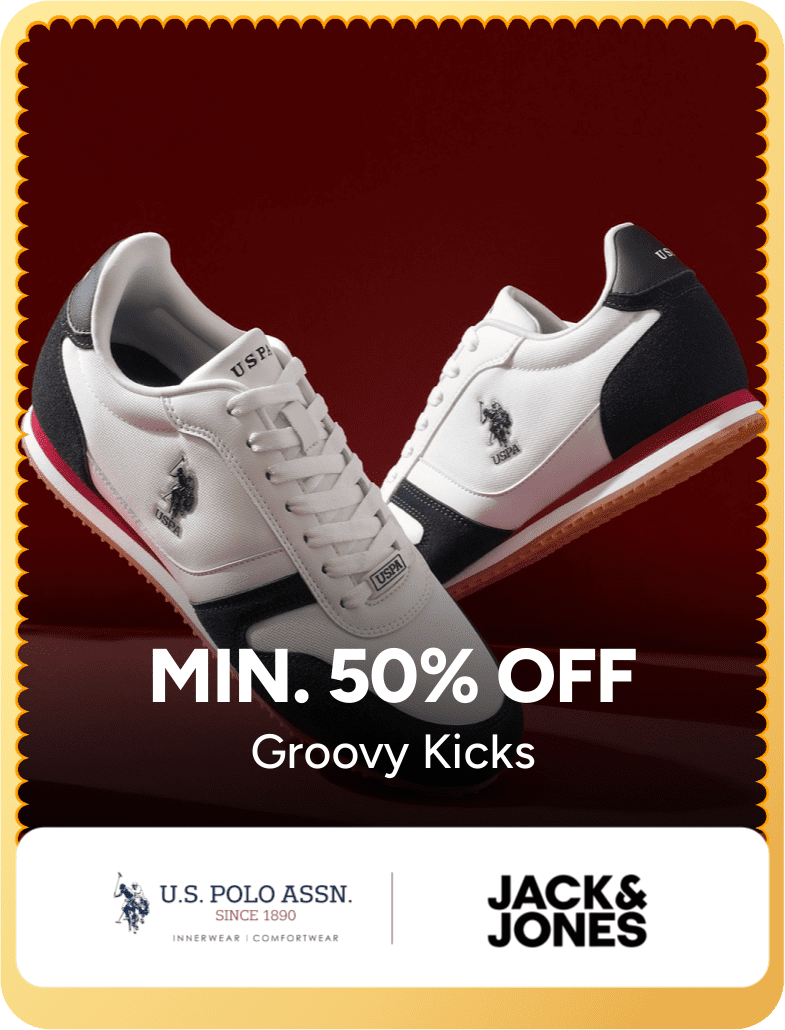The image size is (785, 1030).
Task: Click the INNERWEAR COMFORTWEAR caption
Action: pos(256,937)
